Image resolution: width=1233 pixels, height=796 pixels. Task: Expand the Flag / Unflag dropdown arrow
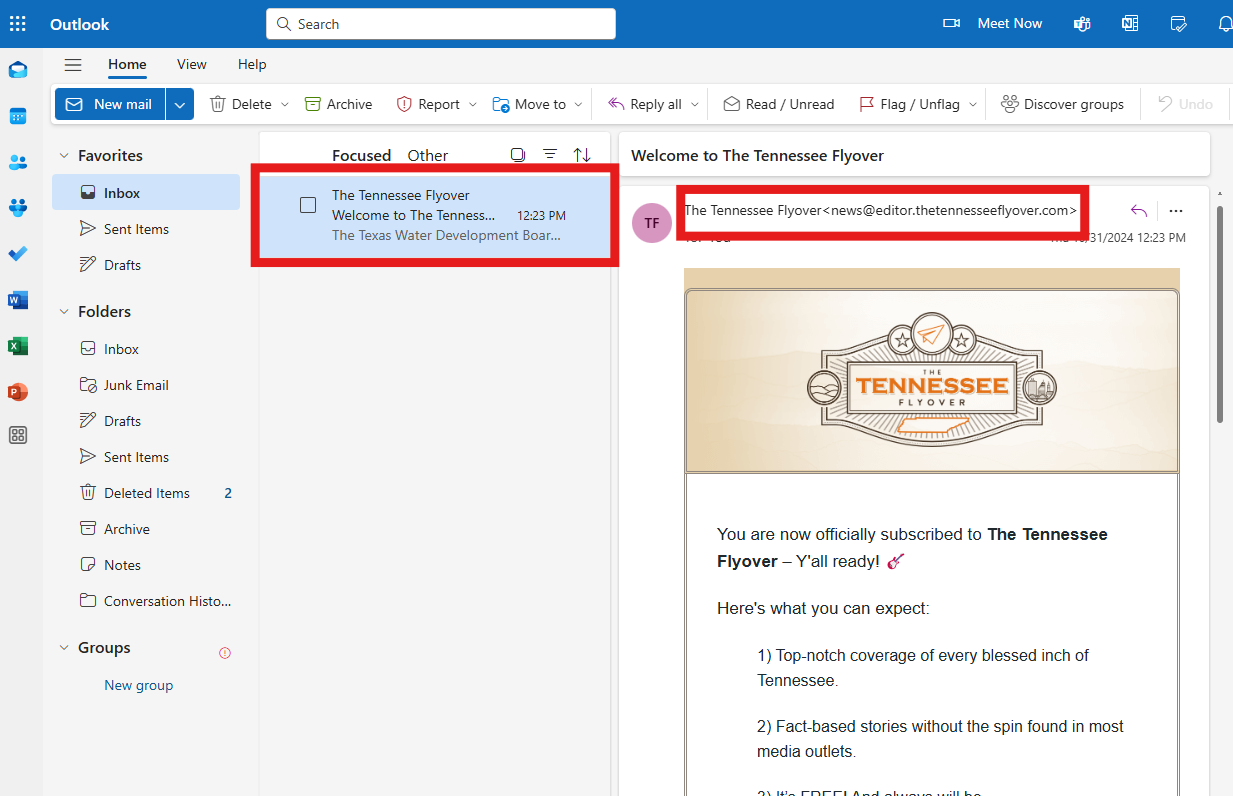pos(972,104)
